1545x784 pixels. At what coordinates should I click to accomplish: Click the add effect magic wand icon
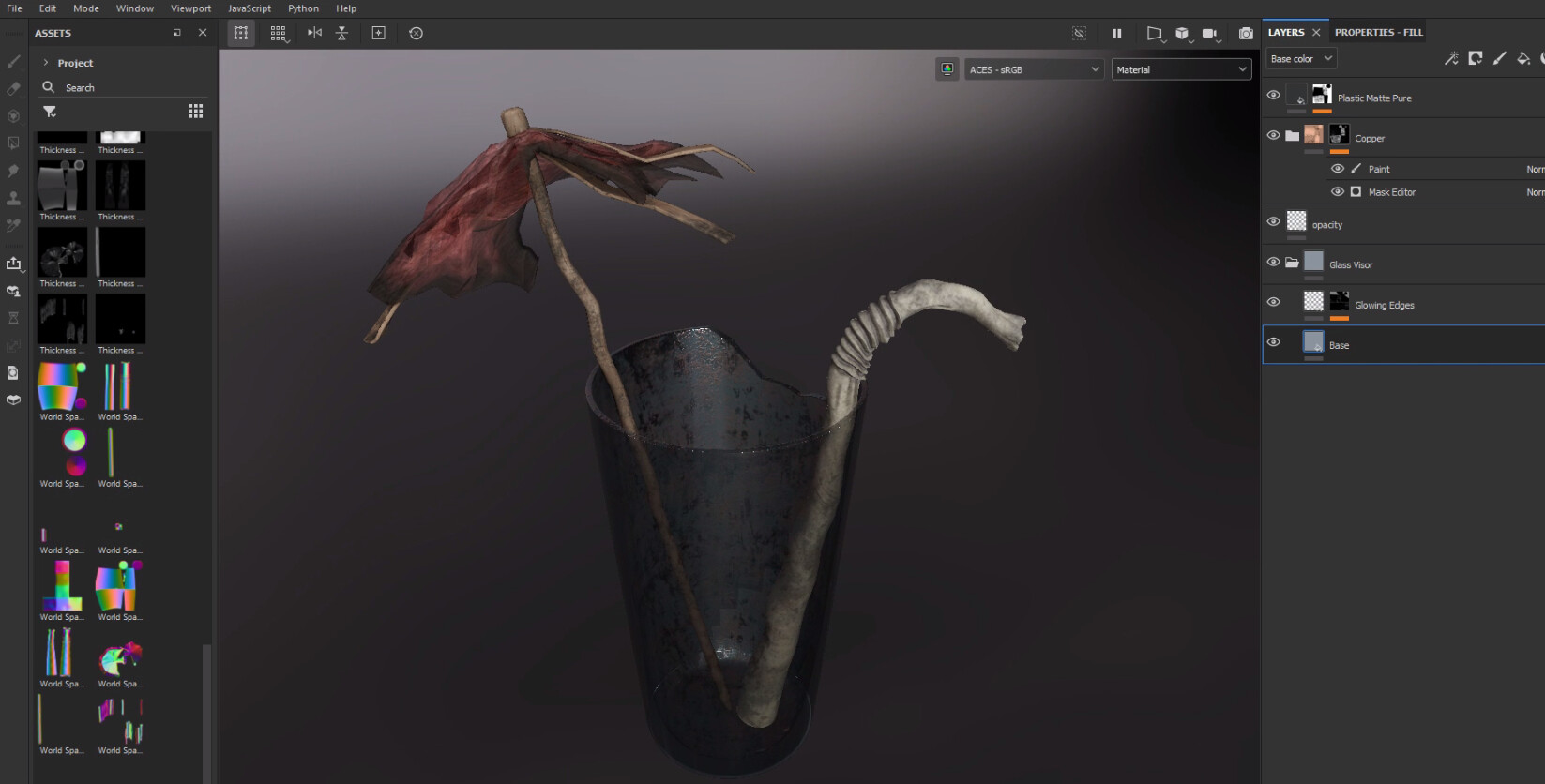tap(1451, 58)
